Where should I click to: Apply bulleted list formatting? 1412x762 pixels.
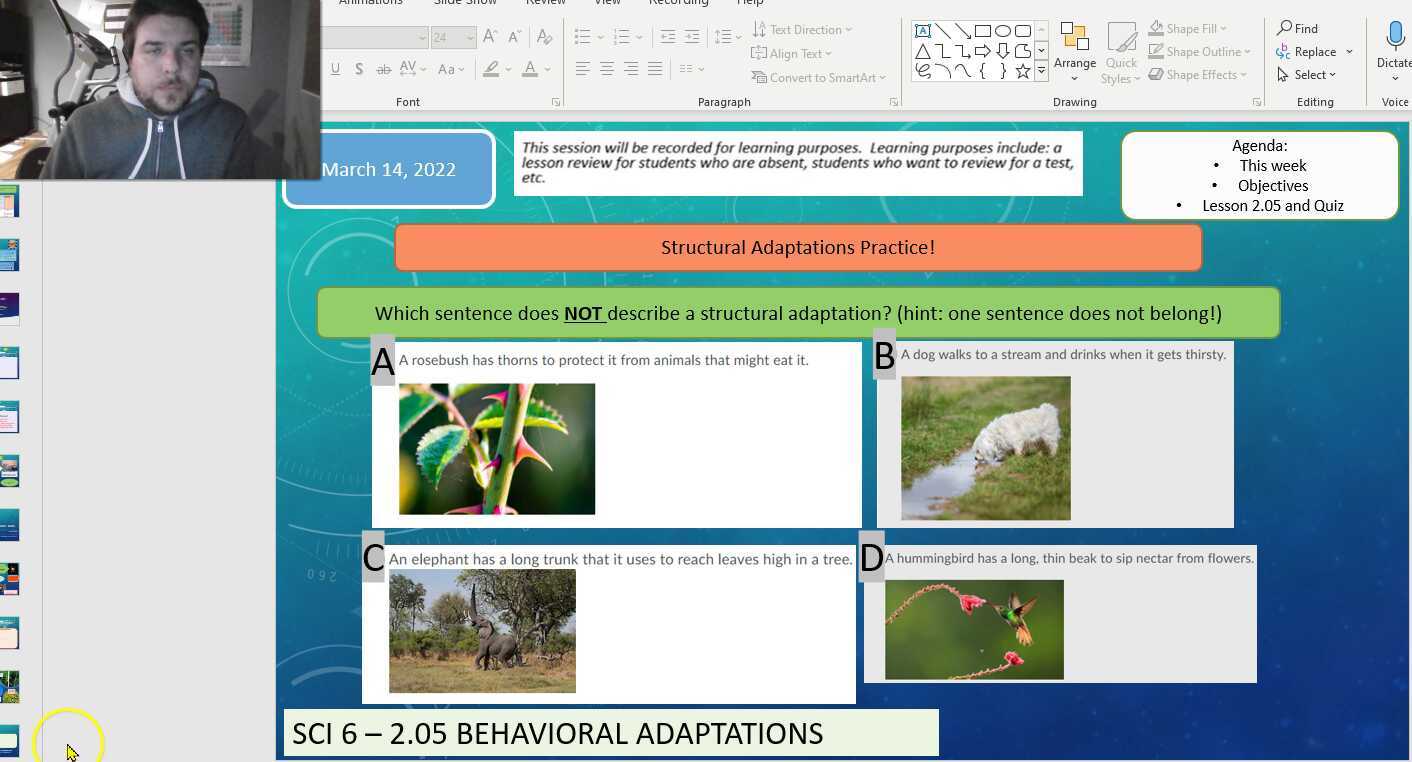(x=580, y=36)
